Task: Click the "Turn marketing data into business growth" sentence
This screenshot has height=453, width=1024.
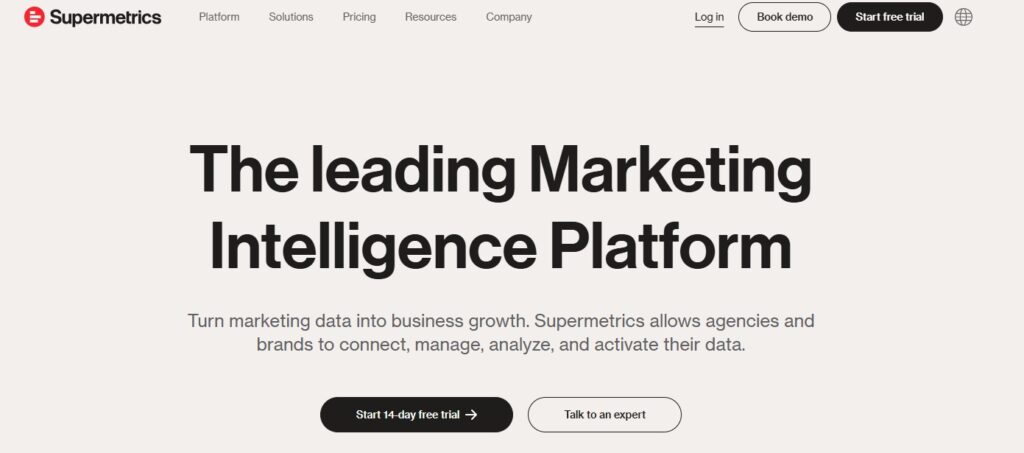Action: coord(358,322)
